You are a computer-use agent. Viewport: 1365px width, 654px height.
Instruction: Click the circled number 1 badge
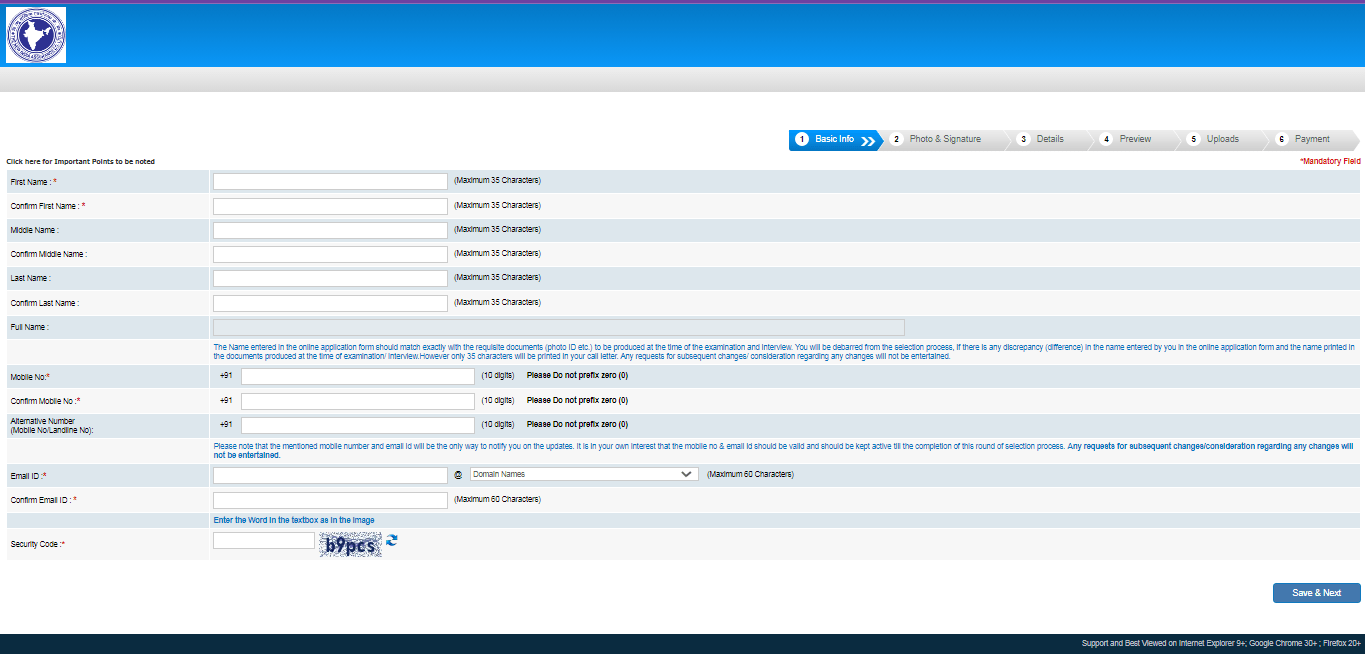click(x=804, y=139)
